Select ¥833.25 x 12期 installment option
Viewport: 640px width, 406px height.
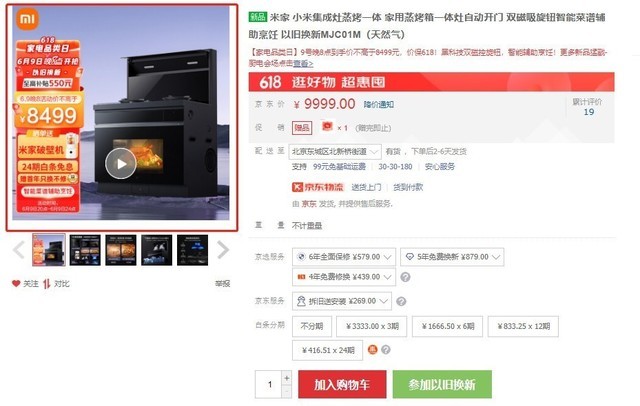(523, 326)
